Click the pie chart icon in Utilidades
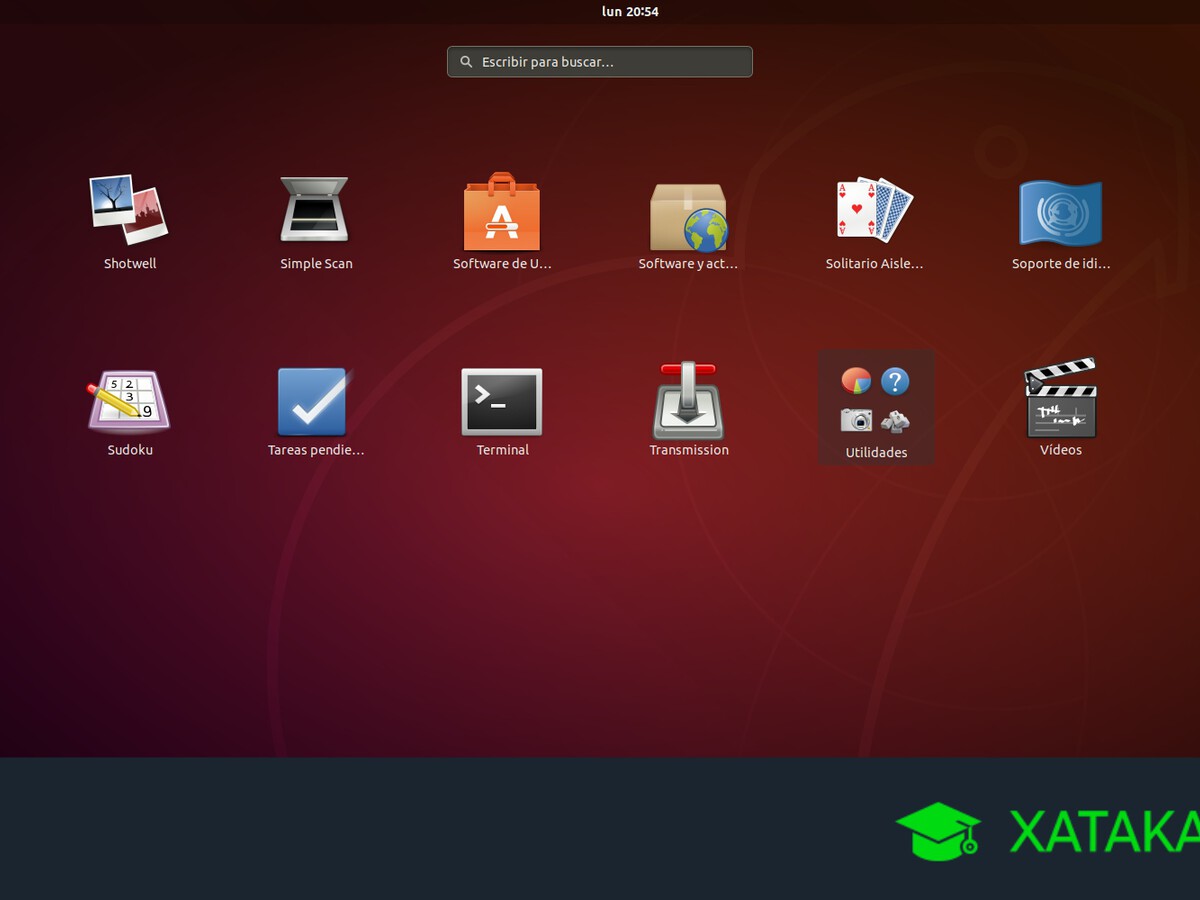Image resolution: width=1200 pixels, height=900 pixels. coord(856,381)
